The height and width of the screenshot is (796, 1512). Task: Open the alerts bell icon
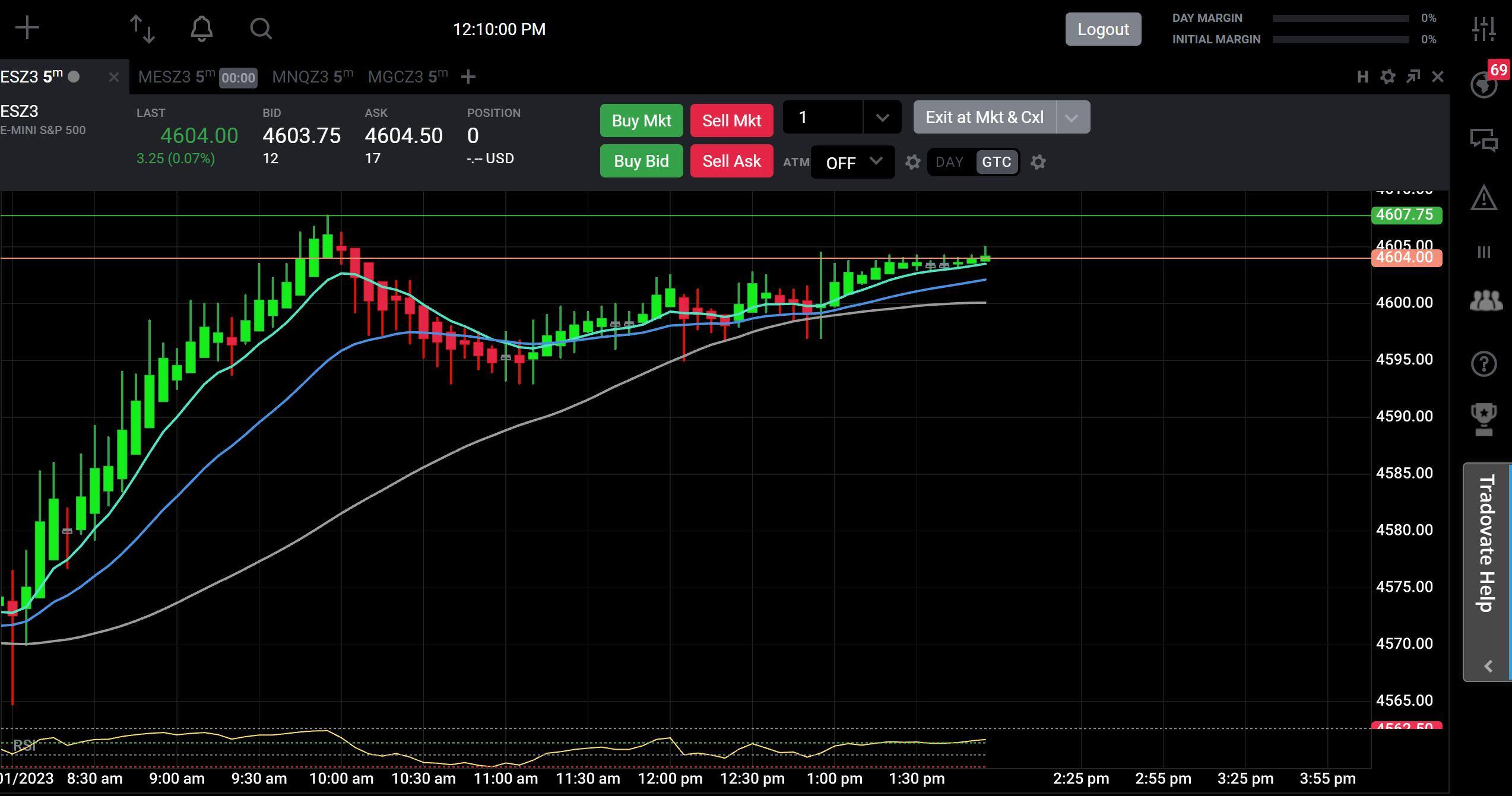(202, 28)
